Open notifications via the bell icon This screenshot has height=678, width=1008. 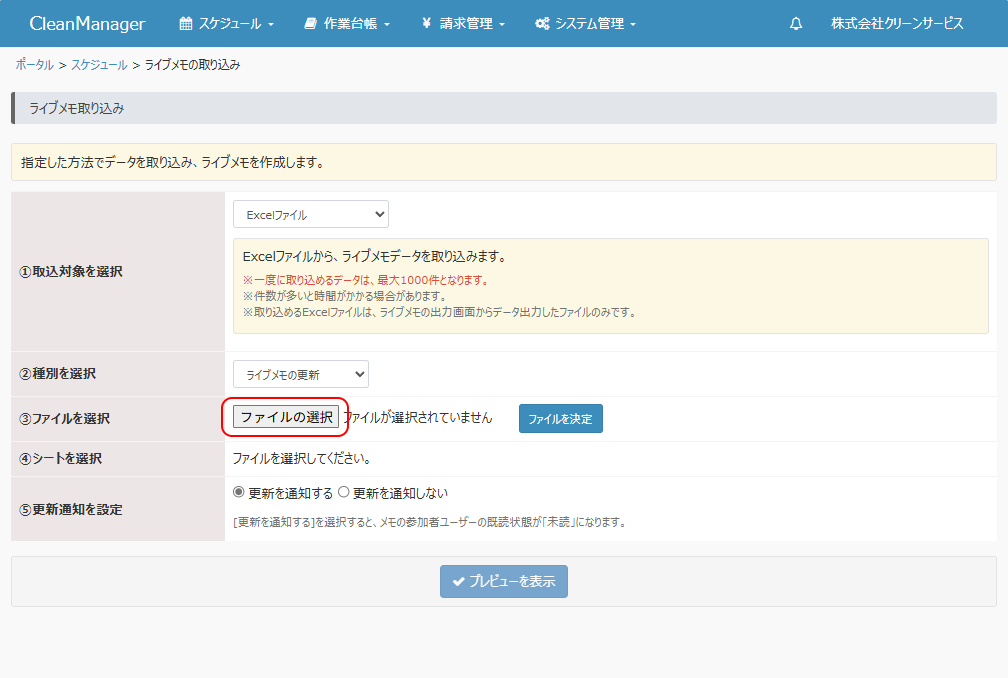(796, 23)
